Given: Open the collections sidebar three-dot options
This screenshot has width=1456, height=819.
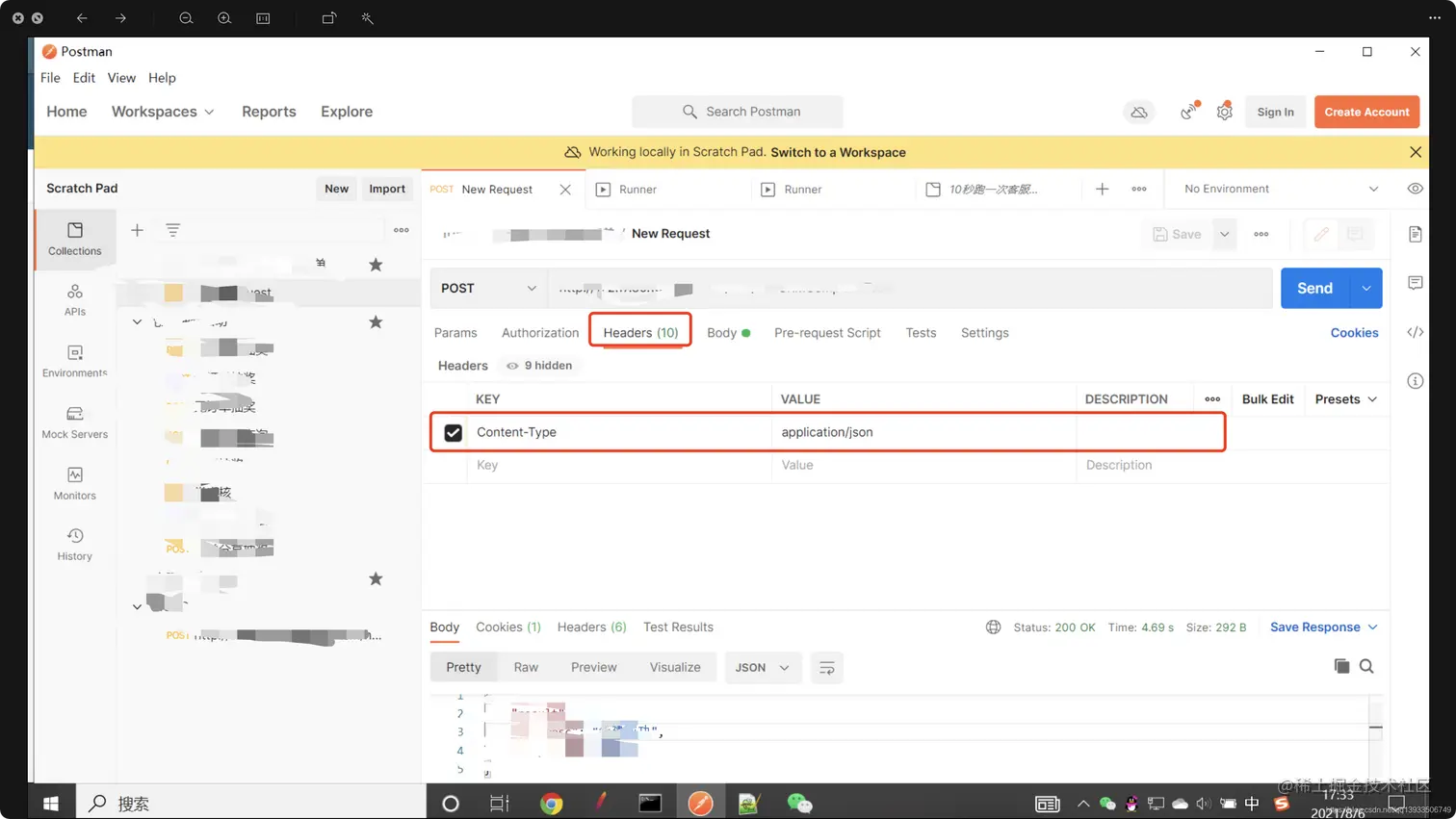Looking at the screenshot, I should [x=402, y=230].
